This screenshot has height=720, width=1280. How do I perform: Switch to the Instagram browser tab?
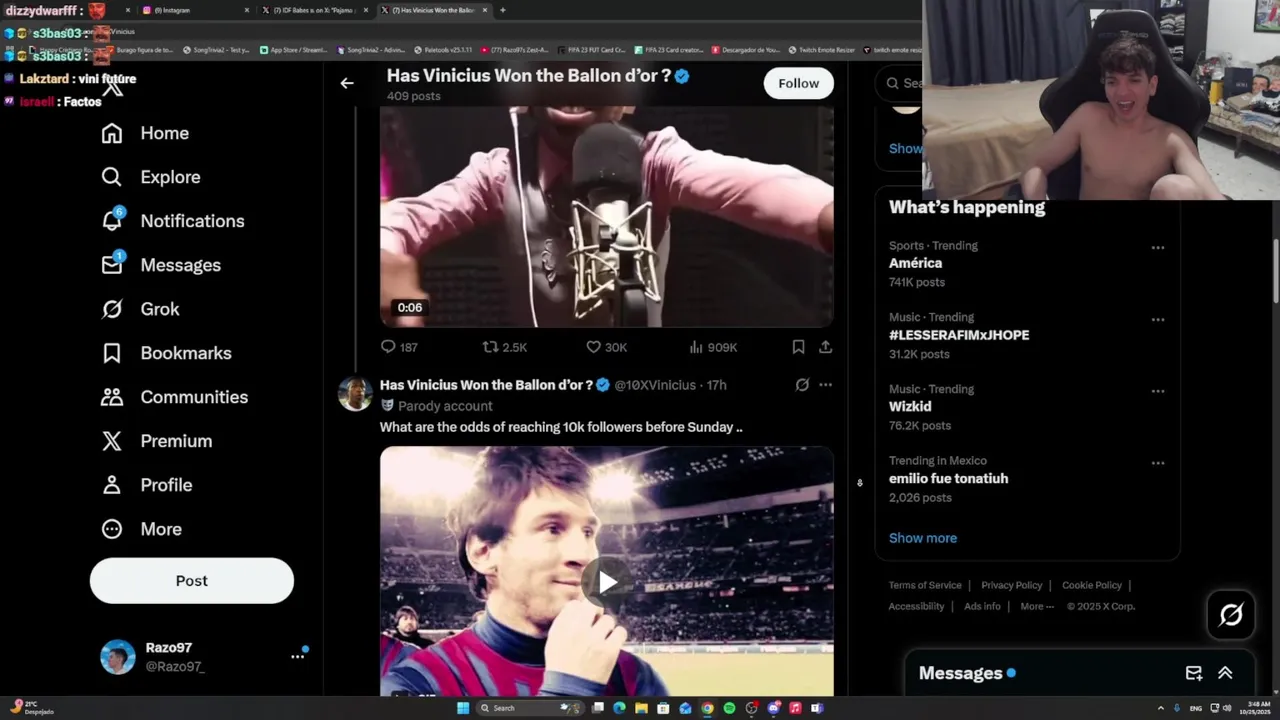196,10
